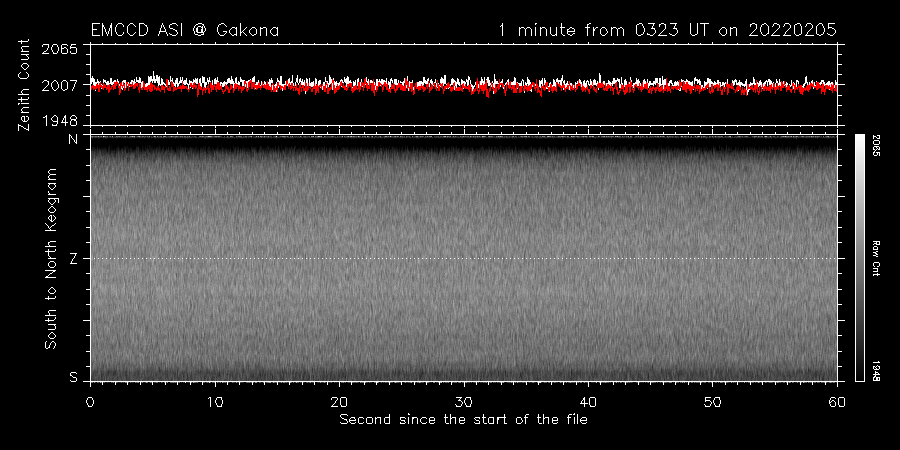Click the '1 minute from 0323 UT on 20220205' header
This screenshot has height=450, width=900.
(667, 30)
